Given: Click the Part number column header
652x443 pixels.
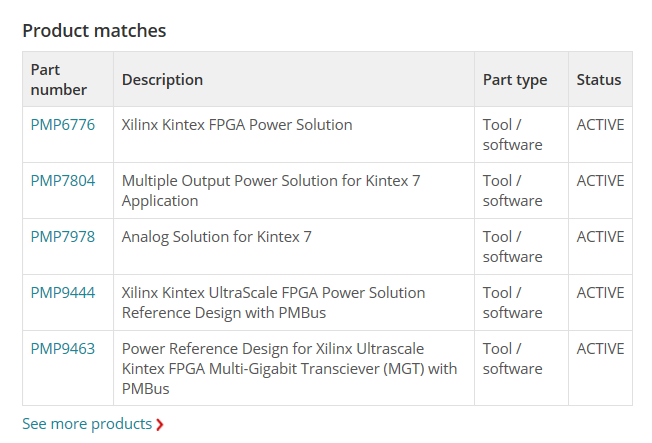Looking at the screenshot, I should click(x=59, y=80).
